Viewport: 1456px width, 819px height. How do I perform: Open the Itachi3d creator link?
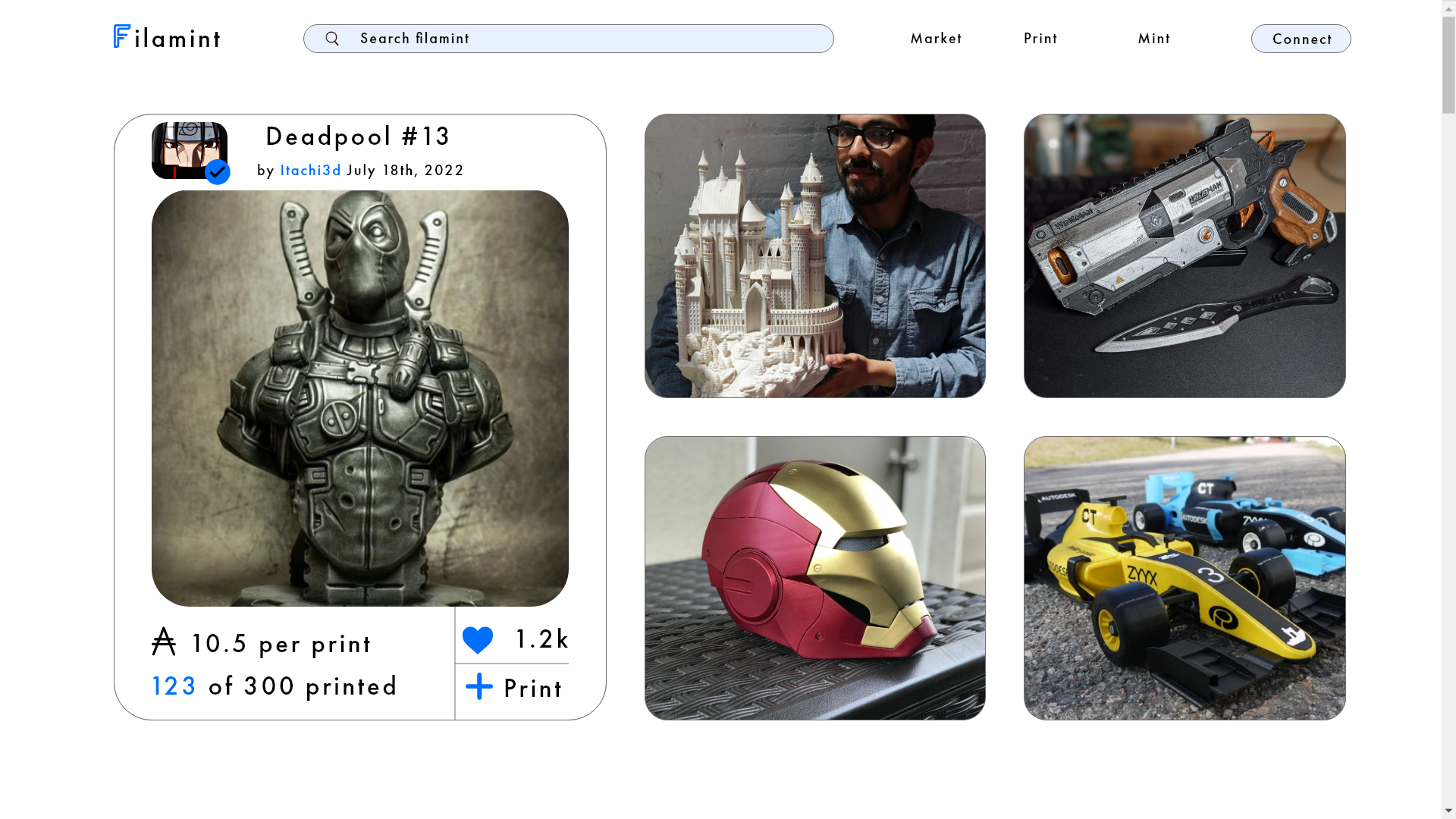(311, 171)
